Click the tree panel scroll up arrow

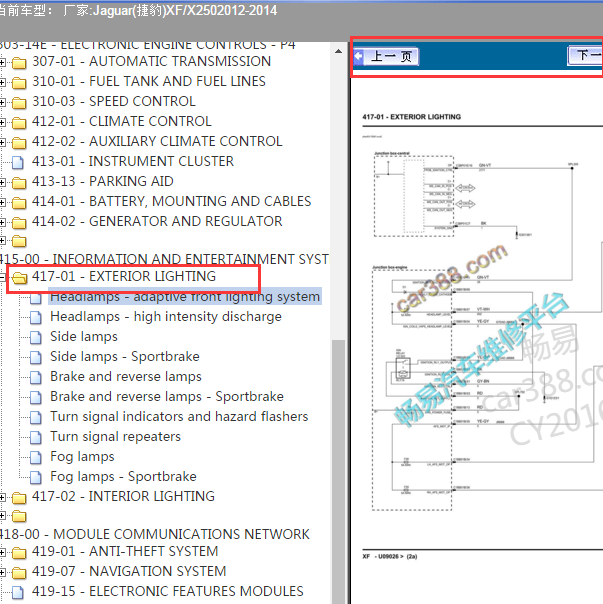[338, 51]
